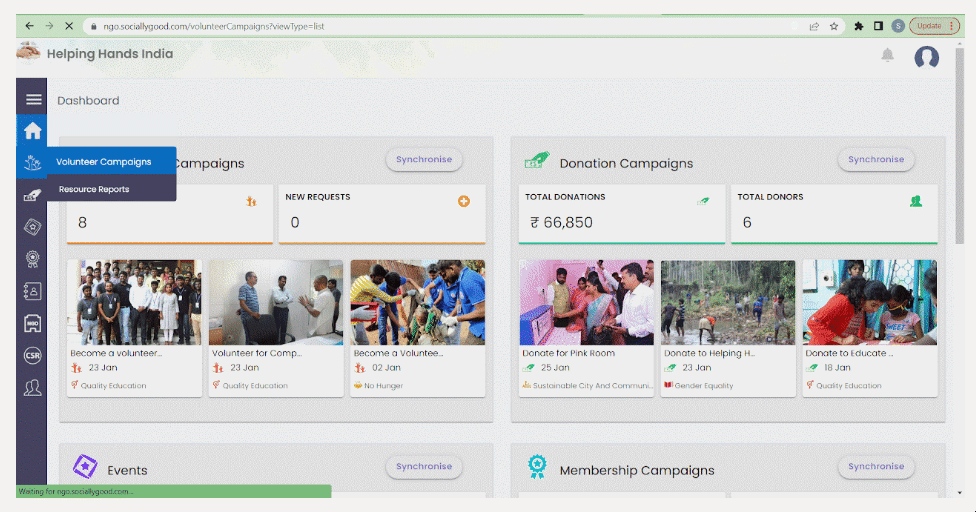Open the contacts card sidebar icon
976x512 pixels.
32,291
